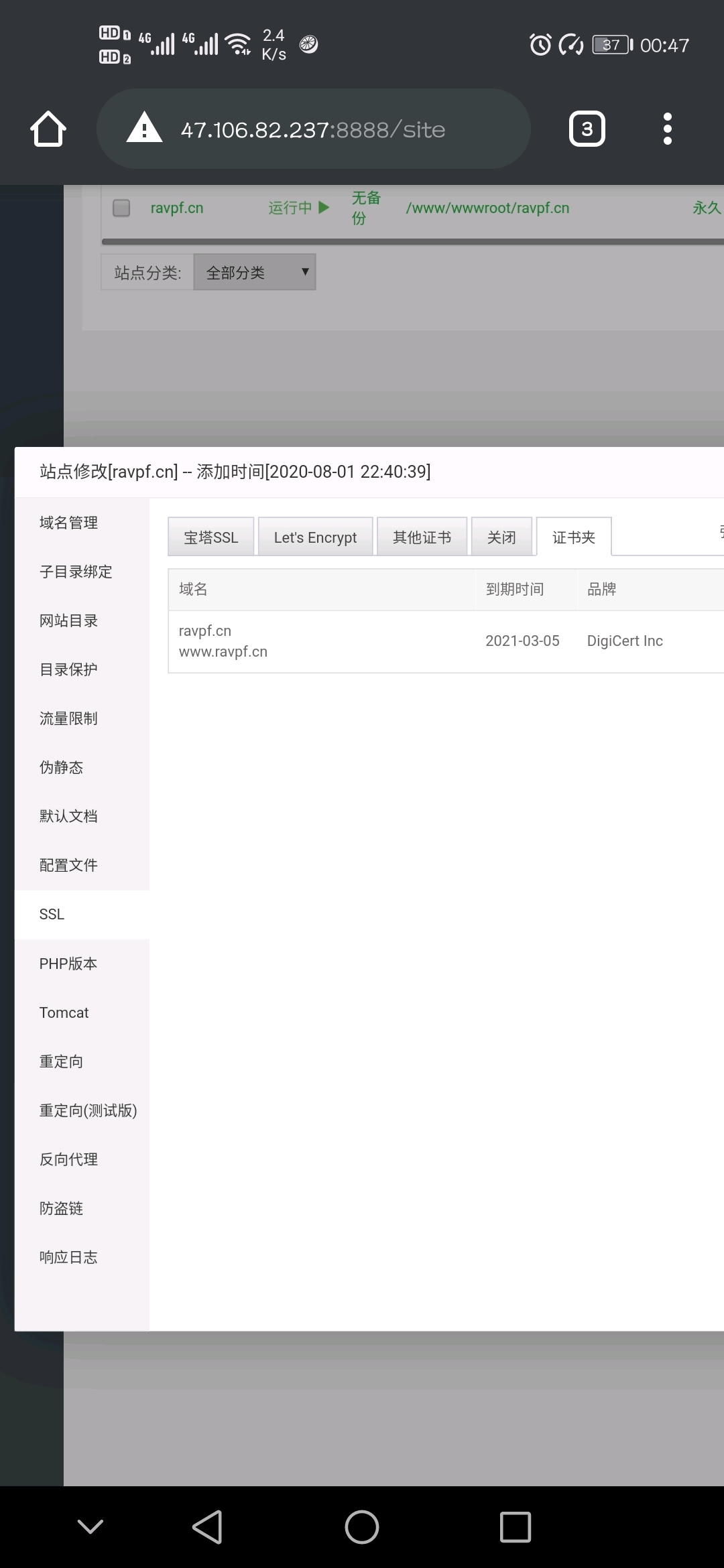This screenshot has width=724, height=1568.
Task: Open 重定向 in the sidebar
Action: coord(82,1061)
